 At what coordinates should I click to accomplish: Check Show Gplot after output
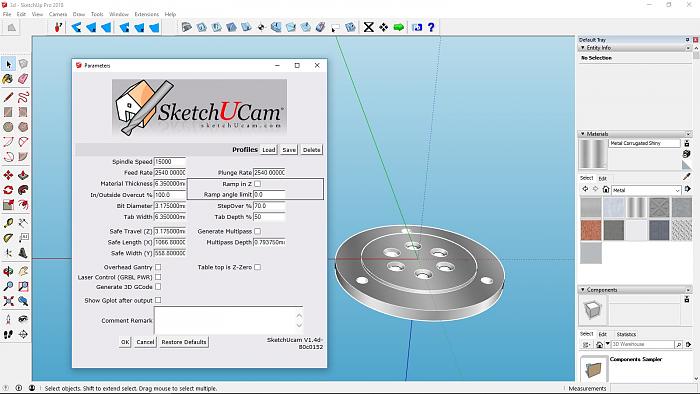[x=158, y=300]
